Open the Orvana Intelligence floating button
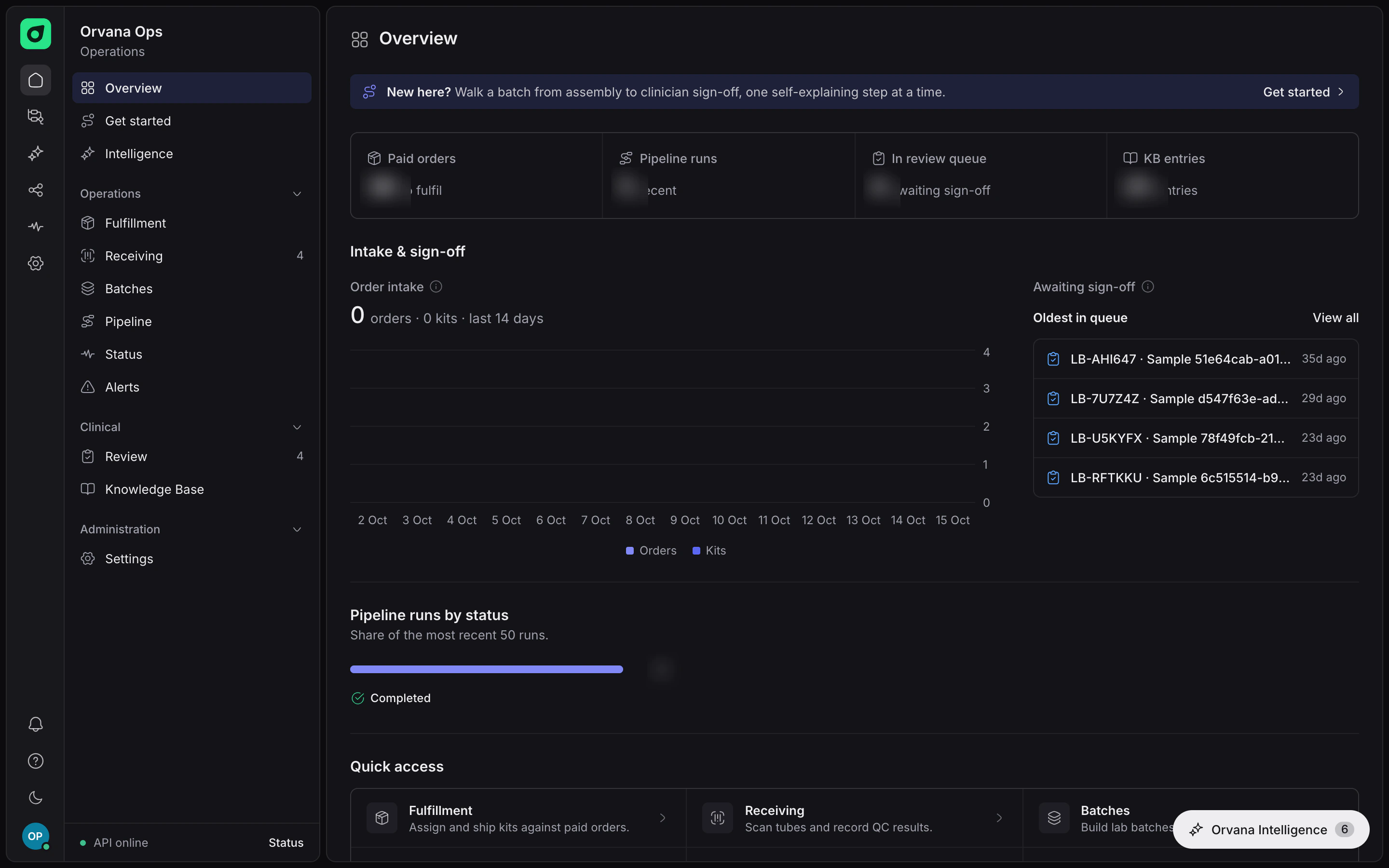 (1271, 829)
